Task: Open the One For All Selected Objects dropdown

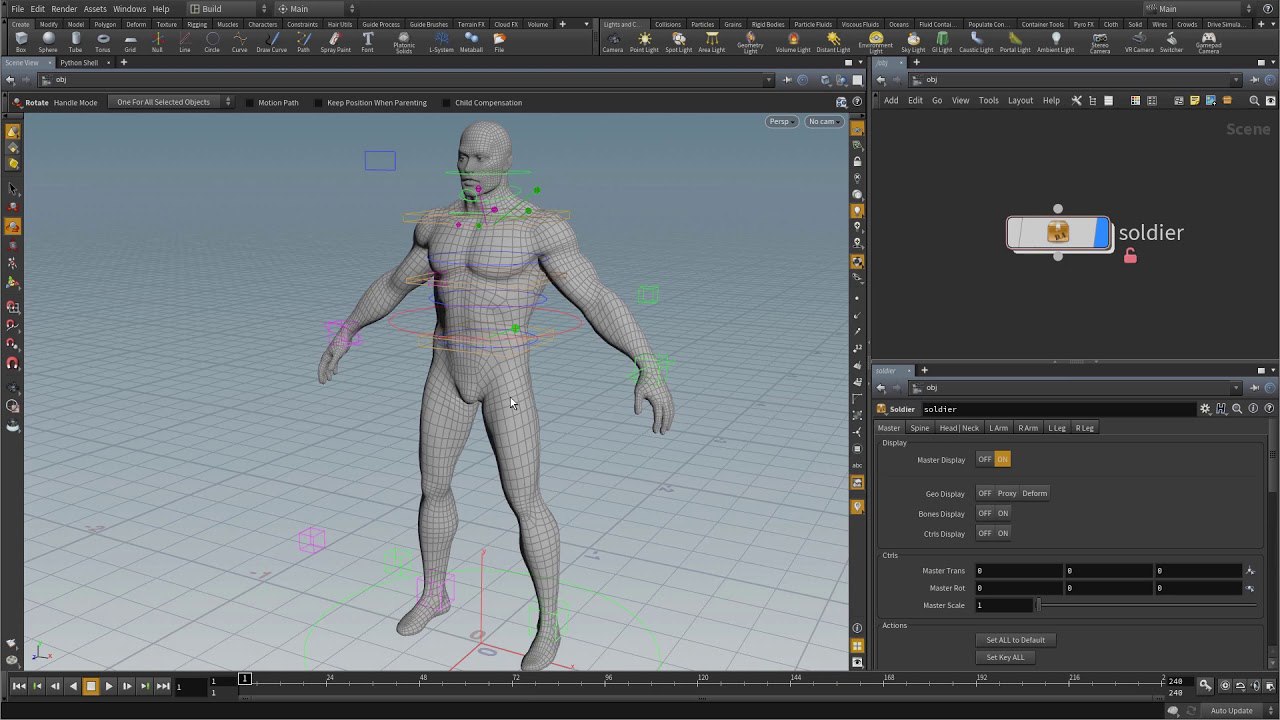Action: tap(171, 102)
